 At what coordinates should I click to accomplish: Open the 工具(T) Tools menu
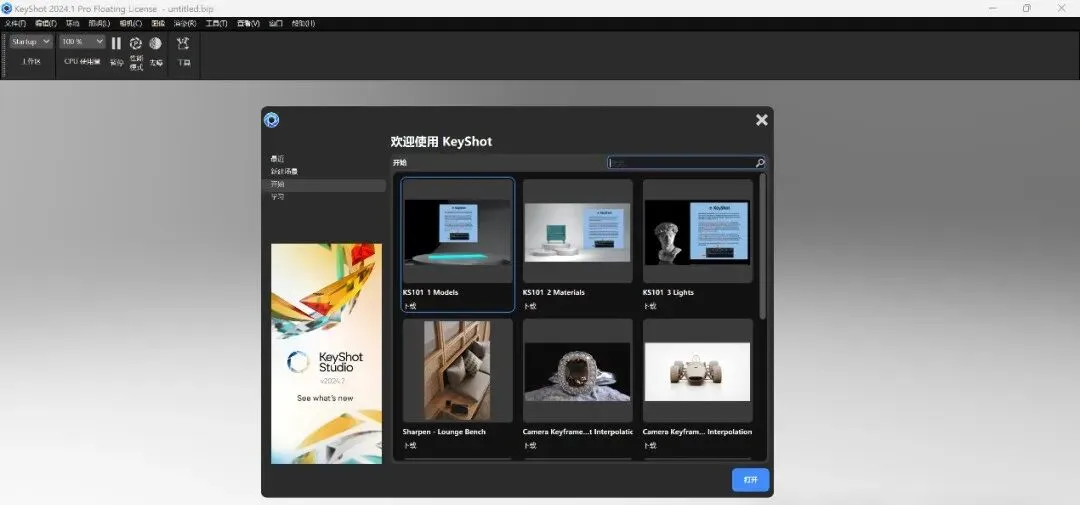coord(216,23)
